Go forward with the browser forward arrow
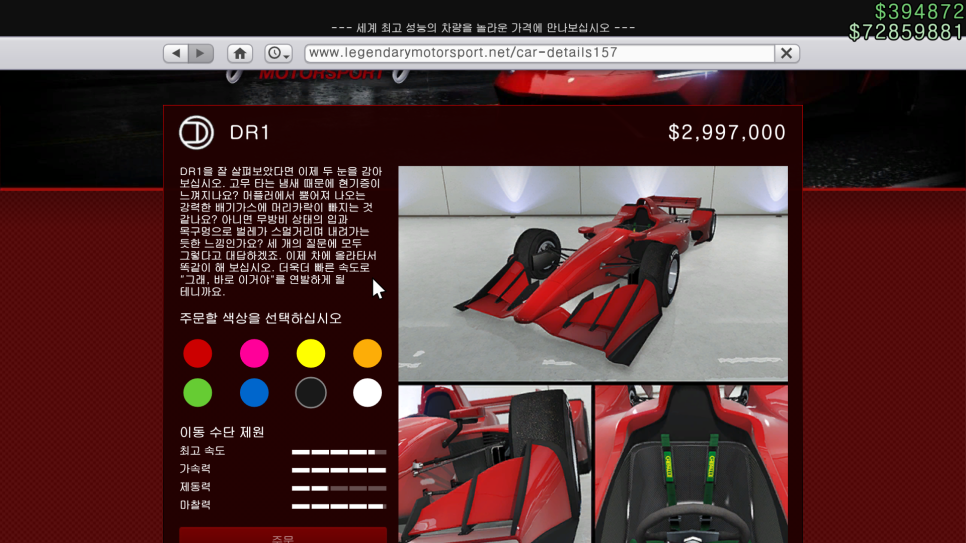 point(201,53)
